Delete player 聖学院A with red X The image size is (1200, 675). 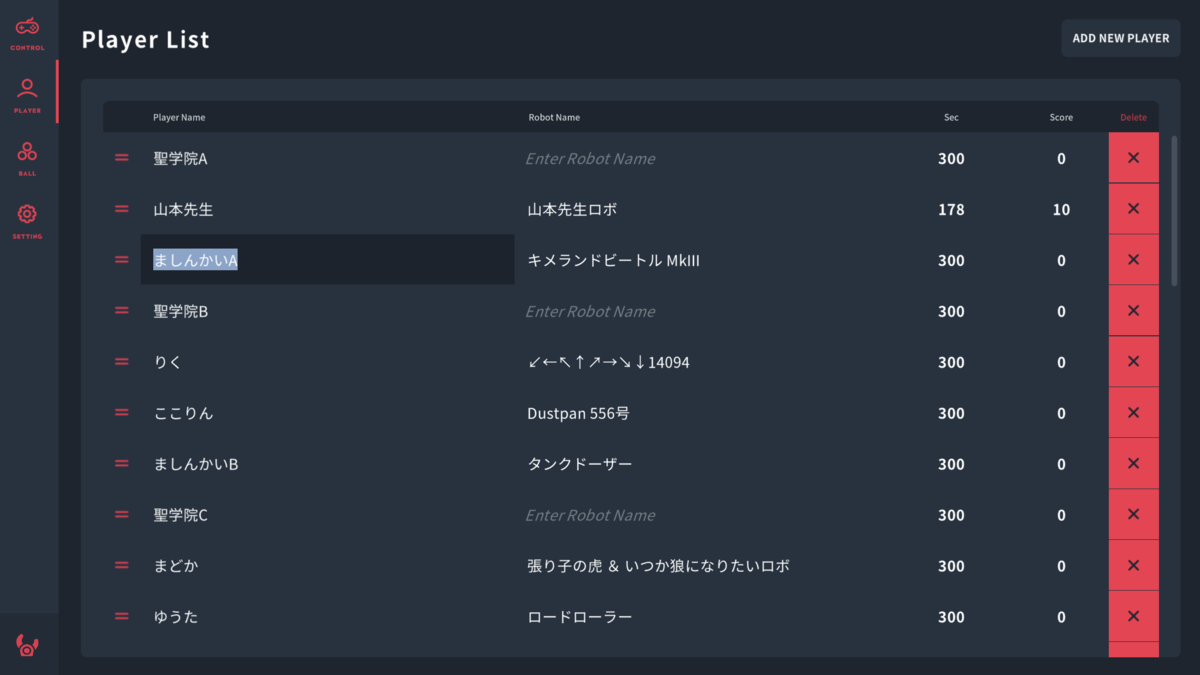pyautogui.click(x=1133, y=158)
